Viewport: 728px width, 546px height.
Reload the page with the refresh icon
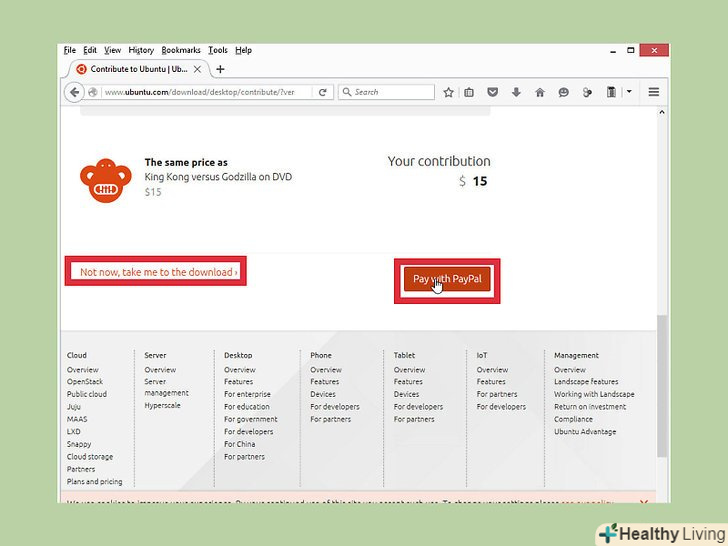[x=323, y=92]
